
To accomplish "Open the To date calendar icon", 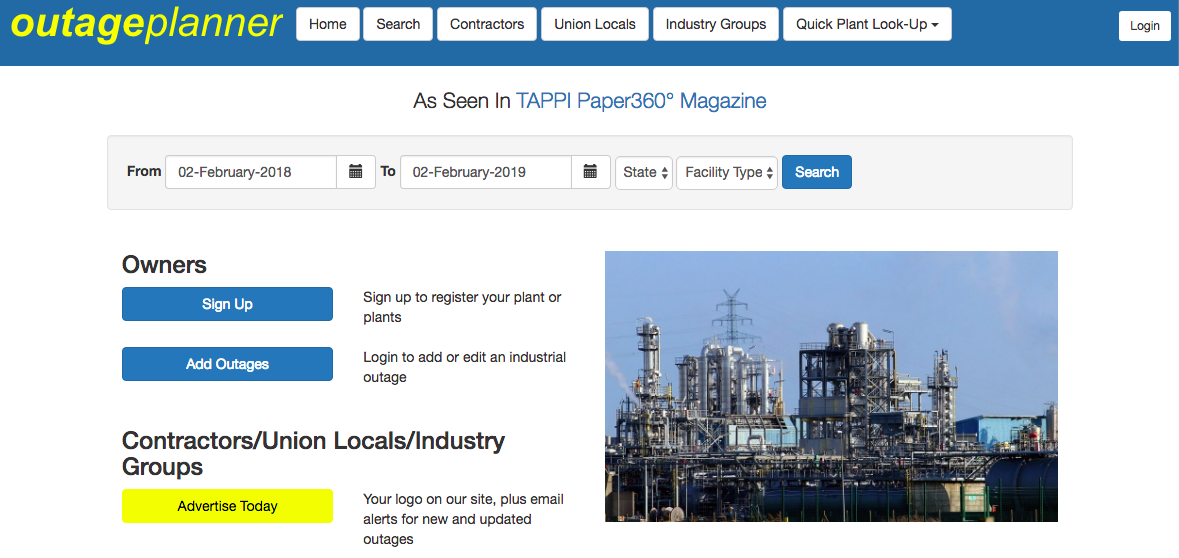I will click(590, 172).
